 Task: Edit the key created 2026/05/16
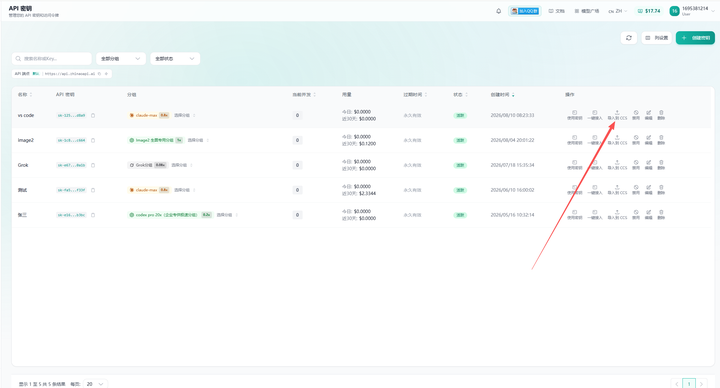[648, 214]
